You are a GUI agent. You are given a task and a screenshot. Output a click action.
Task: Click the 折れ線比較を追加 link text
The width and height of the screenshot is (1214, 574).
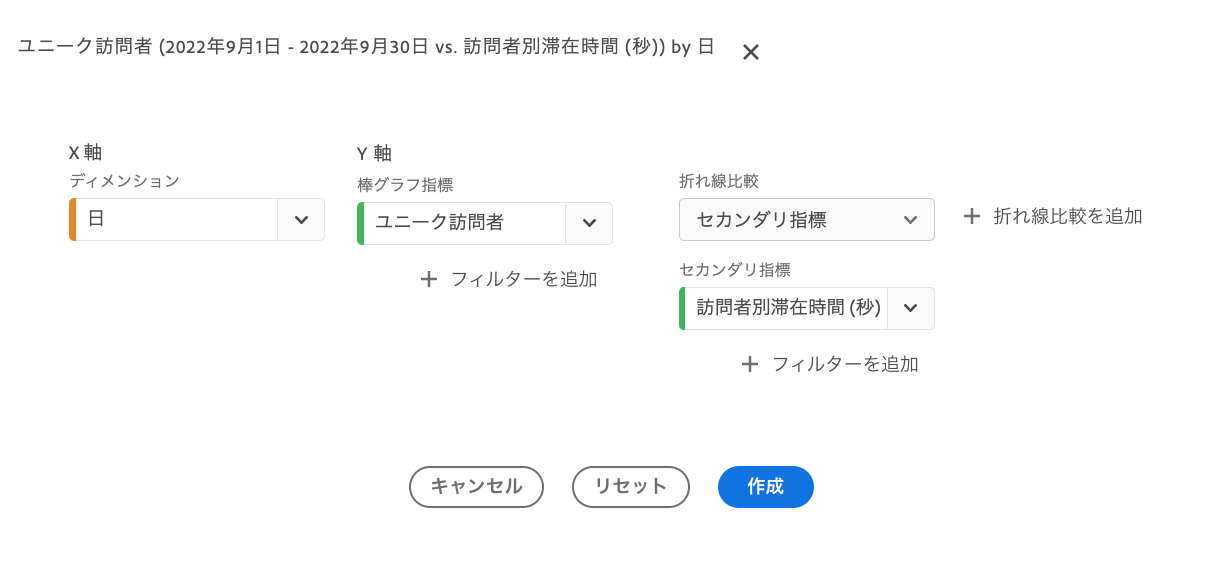(x=1068, y=216)
